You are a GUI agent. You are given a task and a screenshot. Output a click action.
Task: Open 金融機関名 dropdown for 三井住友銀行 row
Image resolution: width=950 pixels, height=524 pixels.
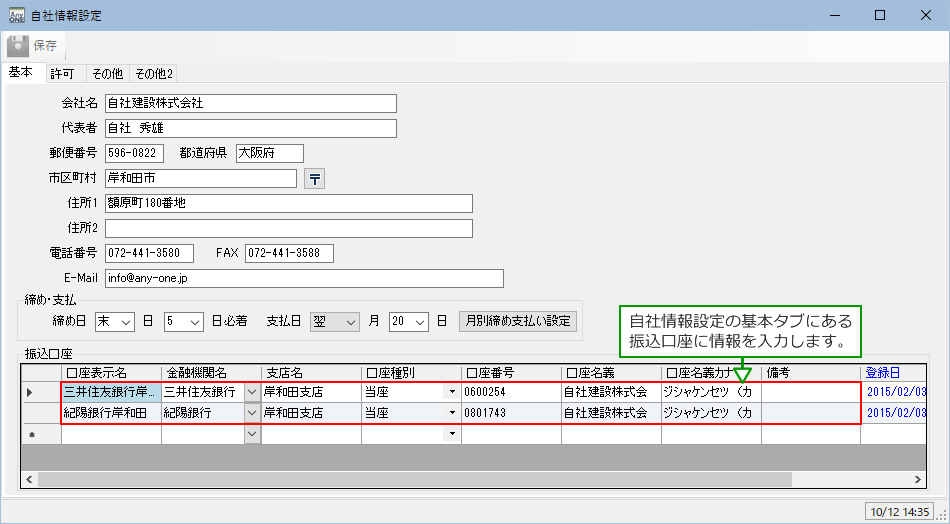pyautogui.click(x=251, y=392)
